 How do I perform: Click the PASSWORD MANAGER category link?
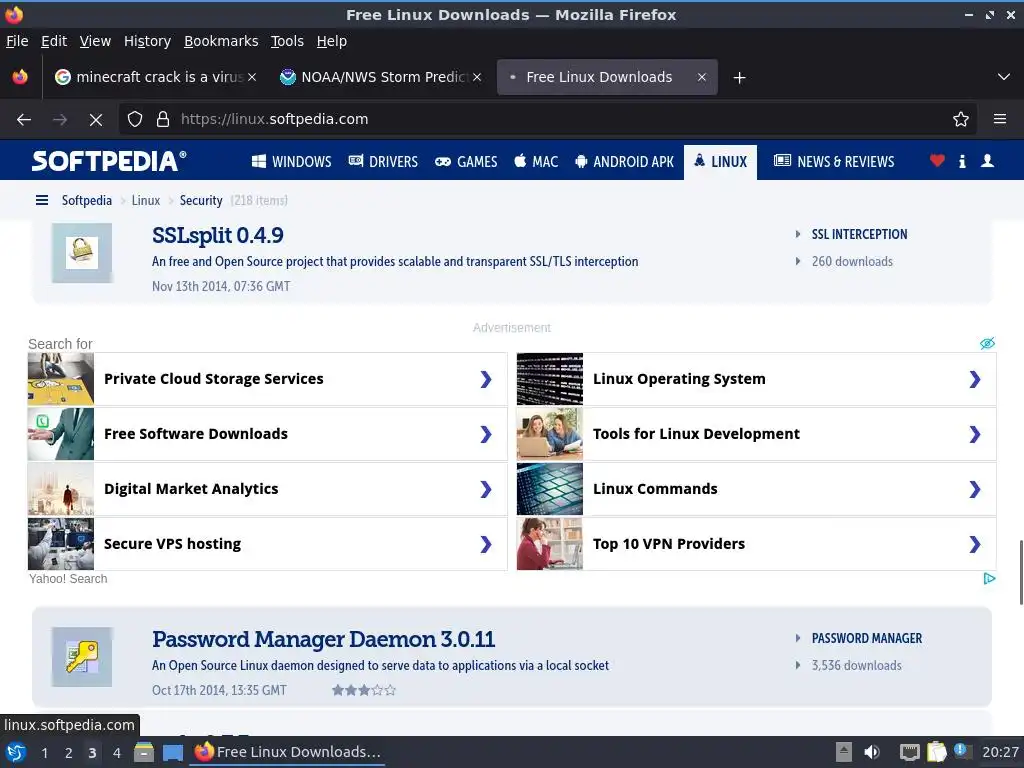pos(867,639)
